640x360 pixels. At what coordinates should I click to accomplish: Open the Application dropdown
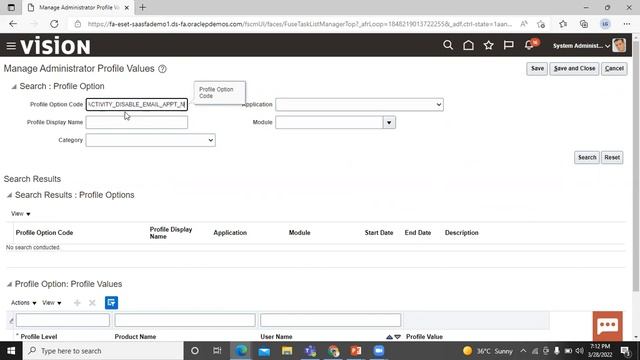coord(359,104)
